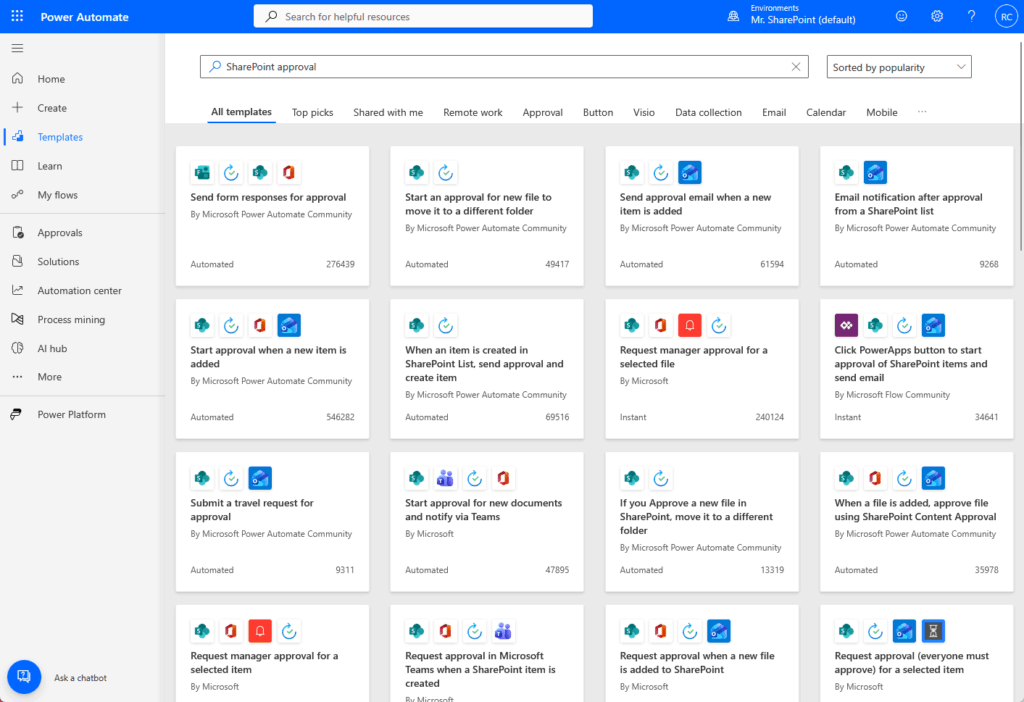Click the AI hub icon
The image size is (1024, 702).
[x=18, y=348]
